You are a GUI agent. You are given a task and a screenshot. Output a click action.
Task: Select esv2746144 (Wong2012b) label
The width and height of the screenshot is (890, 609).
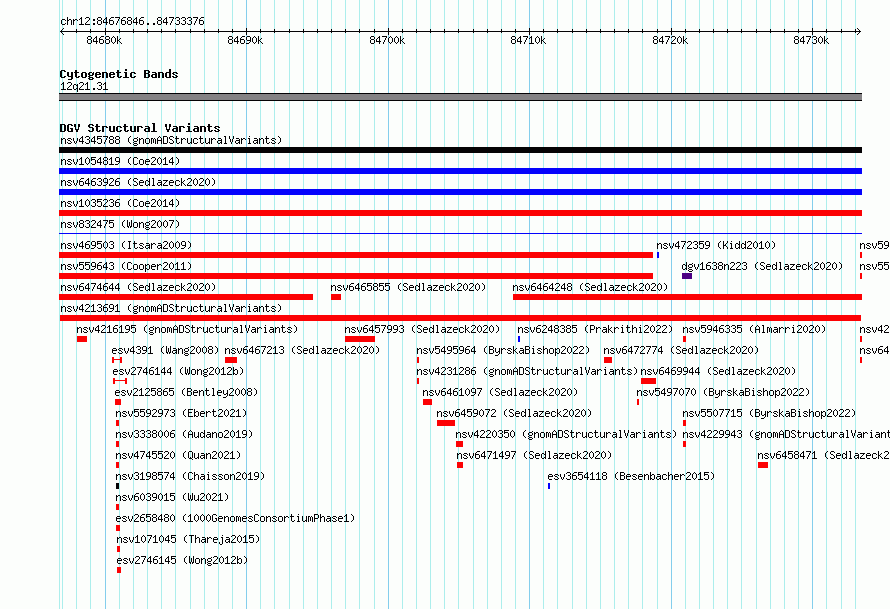178,371
